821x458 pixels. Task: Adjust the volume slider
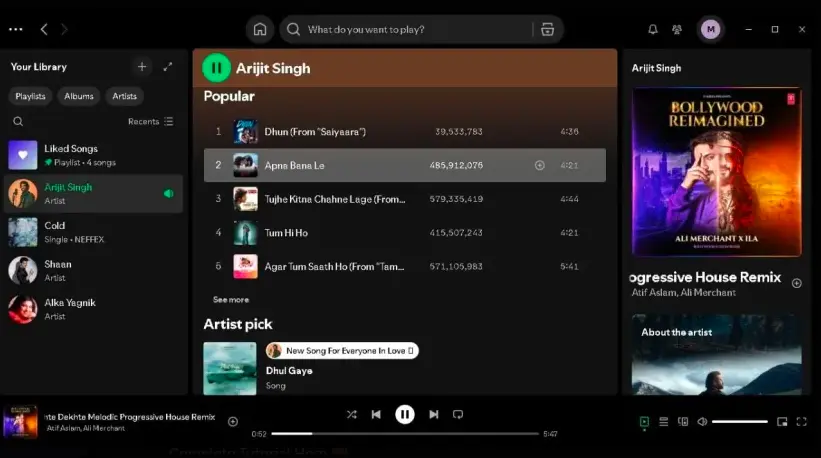(x=739, y=422)
